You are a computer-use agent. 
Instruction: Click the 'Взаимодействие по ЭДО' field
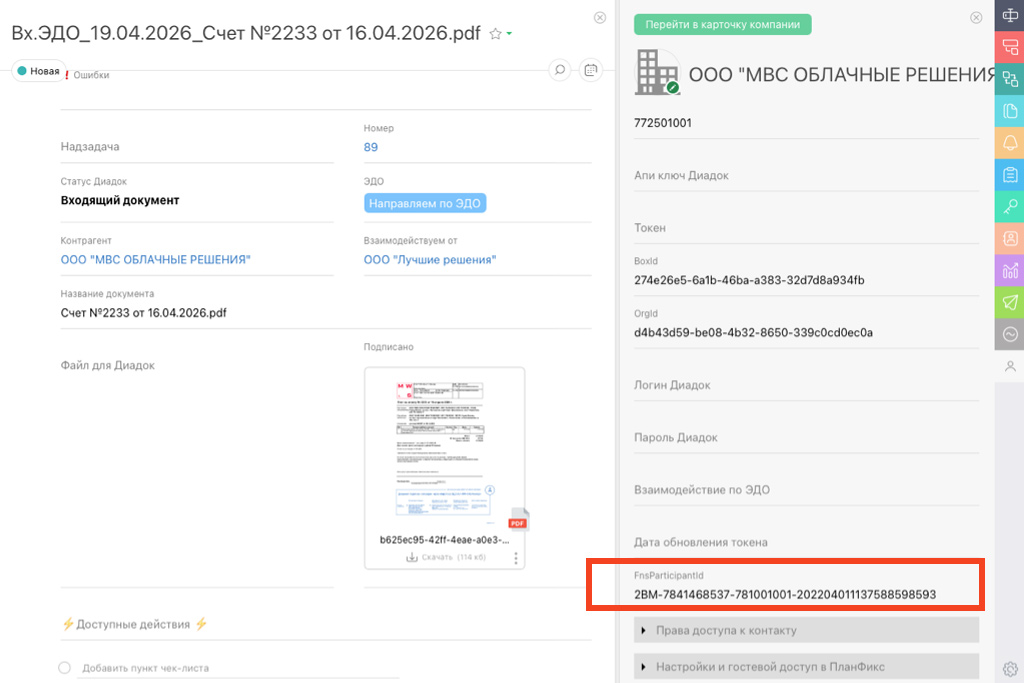807,489
